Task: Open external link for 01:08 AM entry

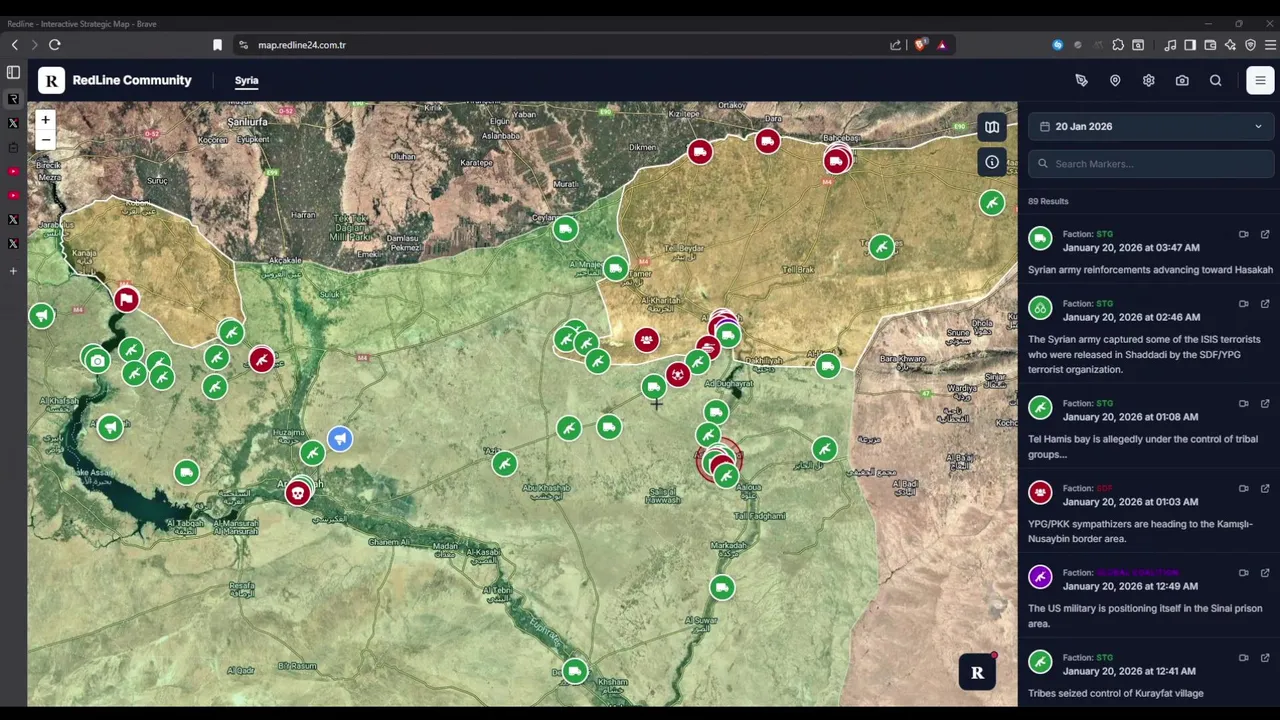Action: (1265, 403)
